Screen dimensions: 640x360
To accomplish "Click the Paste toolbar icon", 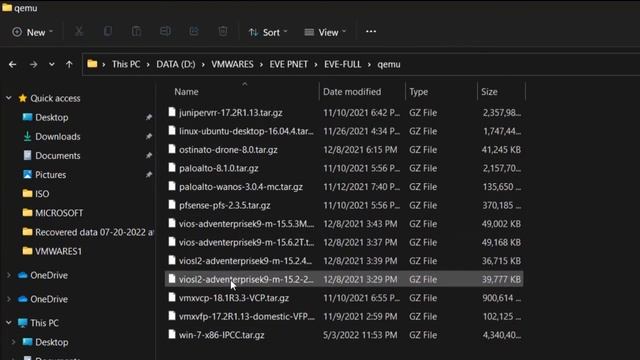I will (x=136, y=31).
